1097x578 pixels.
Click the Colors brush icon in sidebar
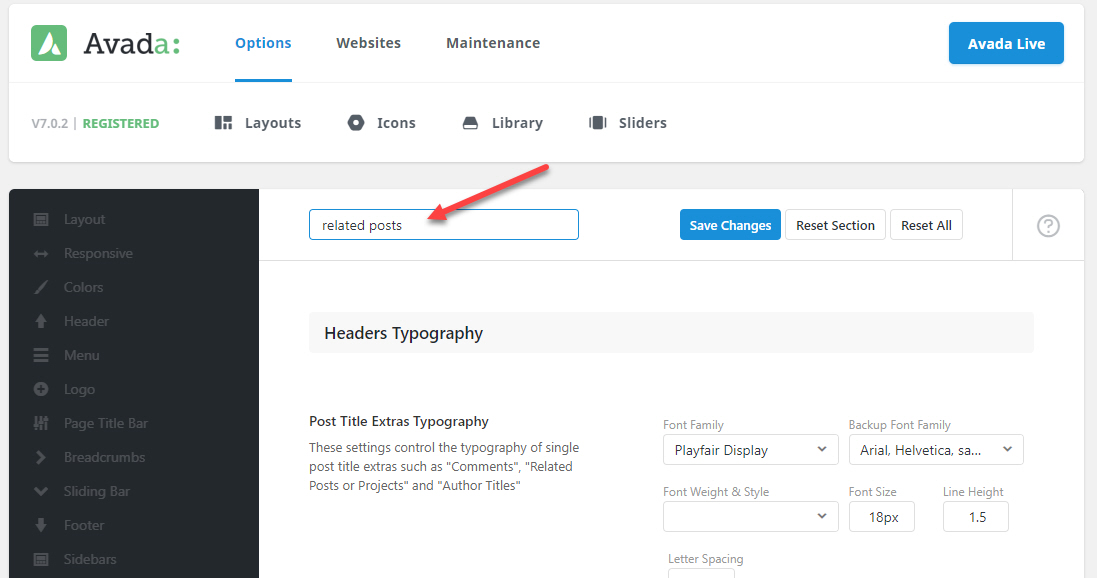pos(41,288)
